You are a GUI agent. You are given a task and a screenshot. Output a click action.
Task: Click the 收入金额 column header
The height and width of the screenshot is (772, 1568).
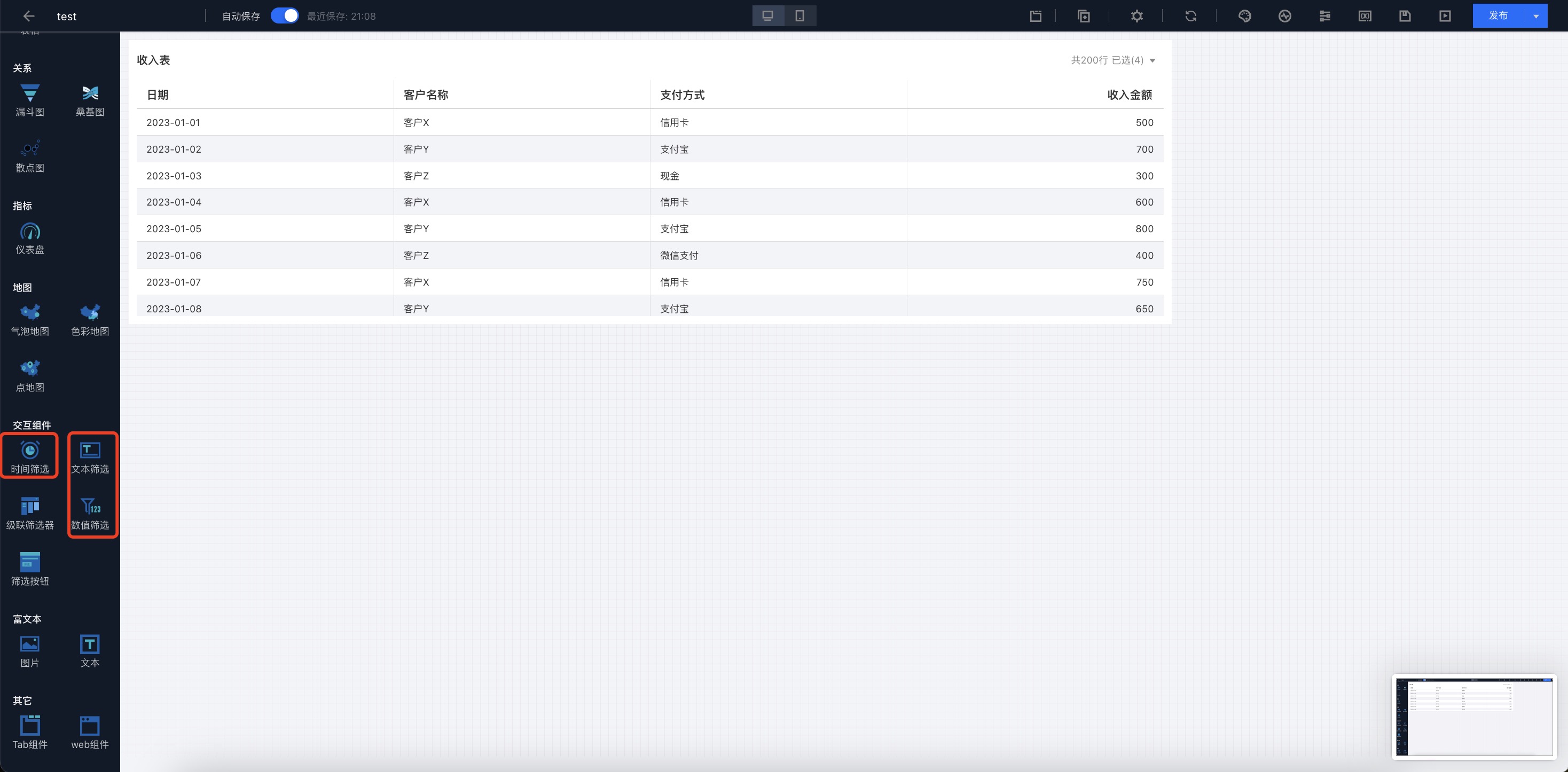[x=1129, y=95]
